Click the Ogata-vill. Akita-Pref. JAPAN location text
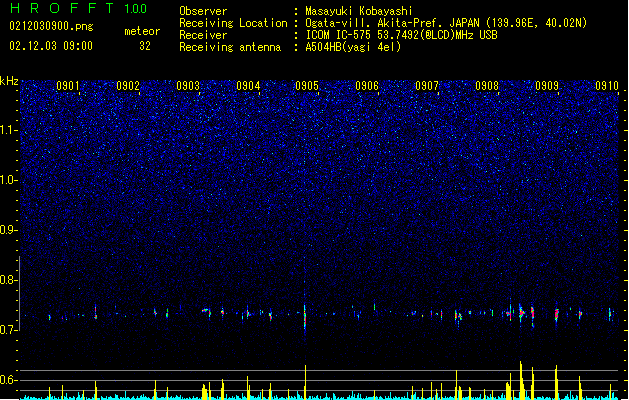The image size is (629, 400). point(392,23)
